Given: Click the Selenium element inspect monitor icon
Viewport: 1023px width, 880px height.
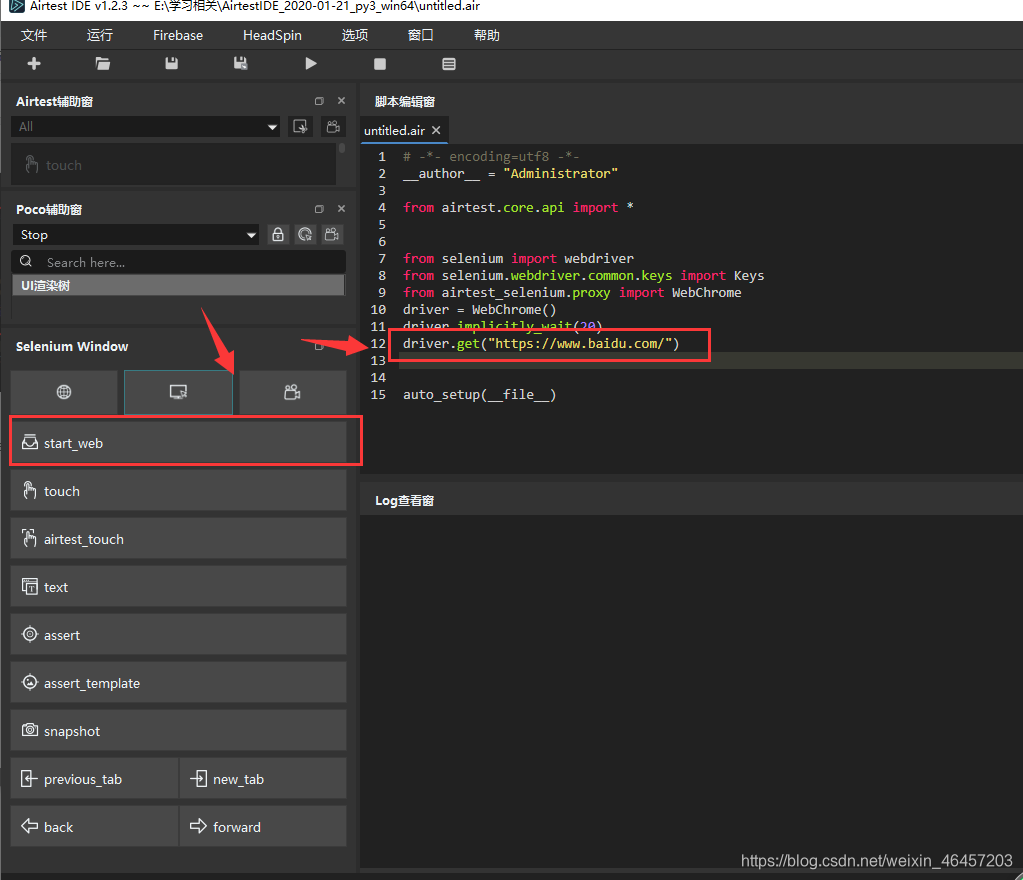Looking at the screenshot, I should 178,392.
